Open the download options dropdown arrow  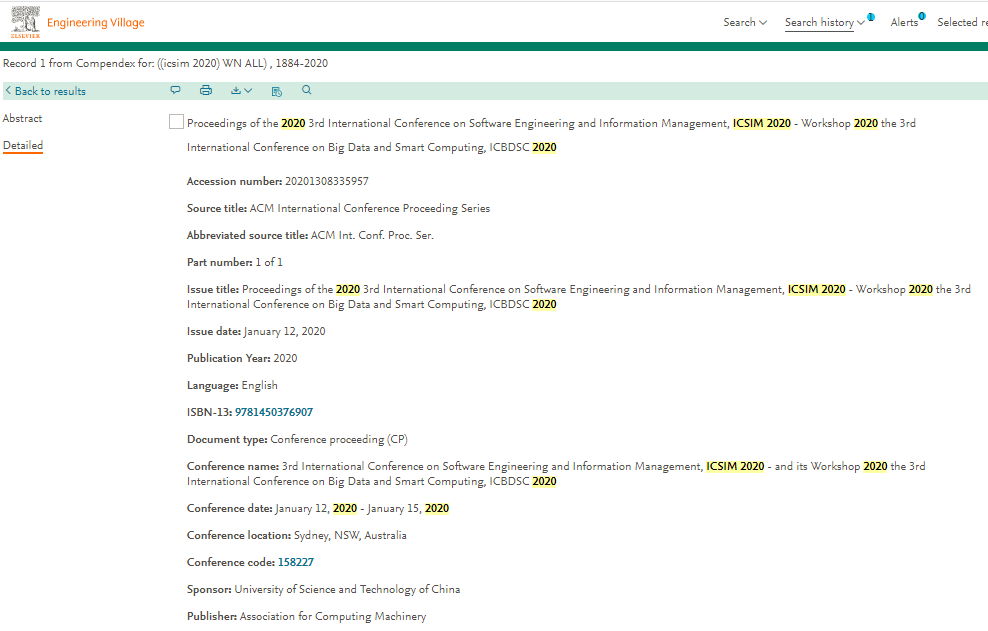(248, 91)
